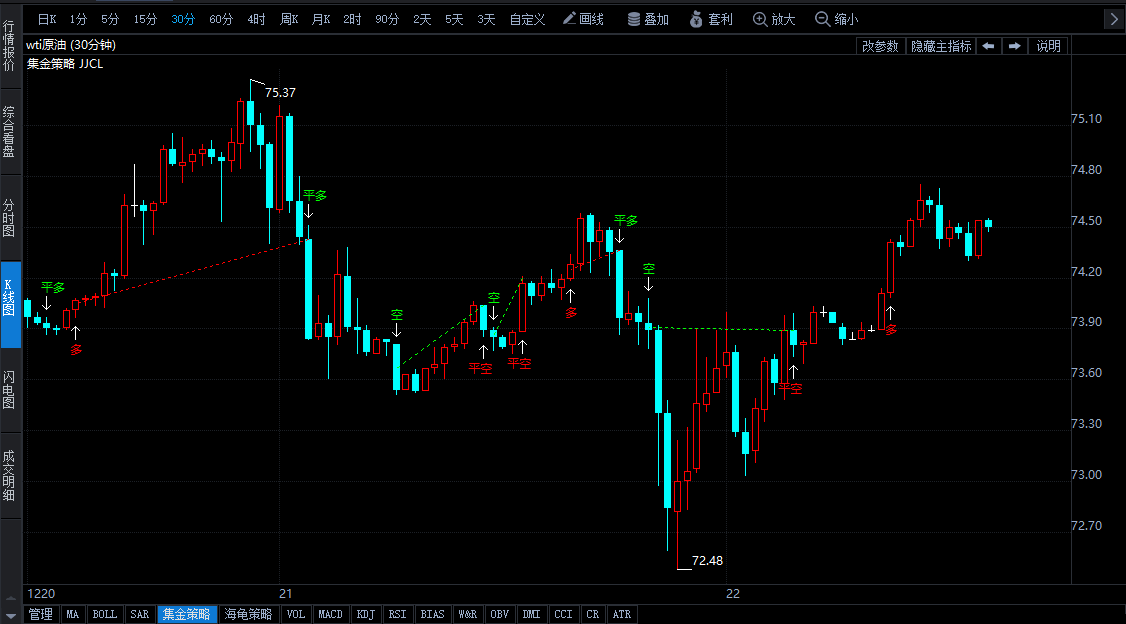This screenshot has height=624, width=1126.
Task: Open 自定义 custom period
Action: coord(527,19)
